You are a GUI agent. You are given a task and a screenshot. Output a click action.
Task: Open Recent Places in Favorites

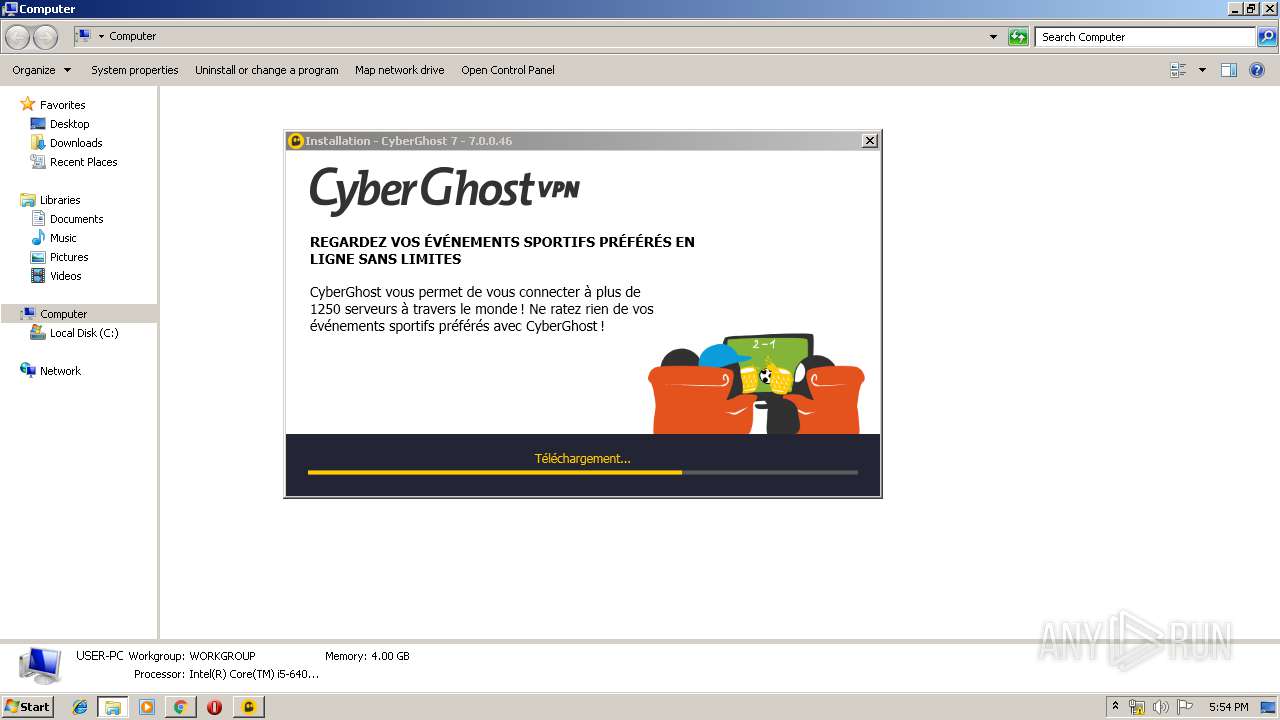[x=83, y=162]
